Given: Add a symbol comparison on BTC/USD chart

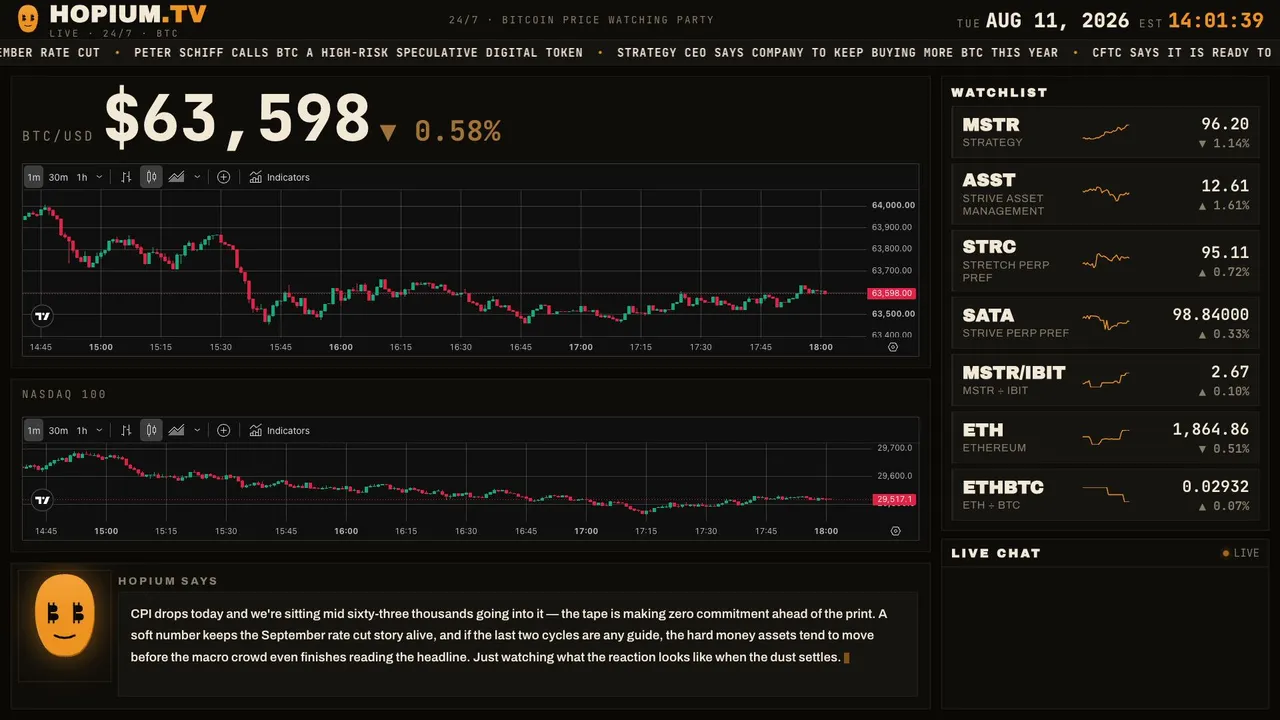Looking at the screenshot, I should [224, 177].
